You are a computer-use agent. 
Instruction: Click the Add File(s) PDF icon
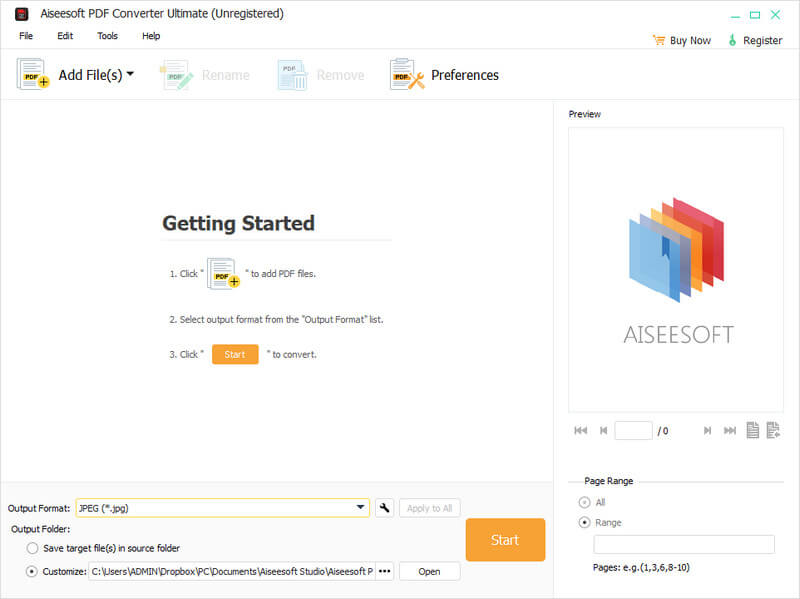coord(33,75)
